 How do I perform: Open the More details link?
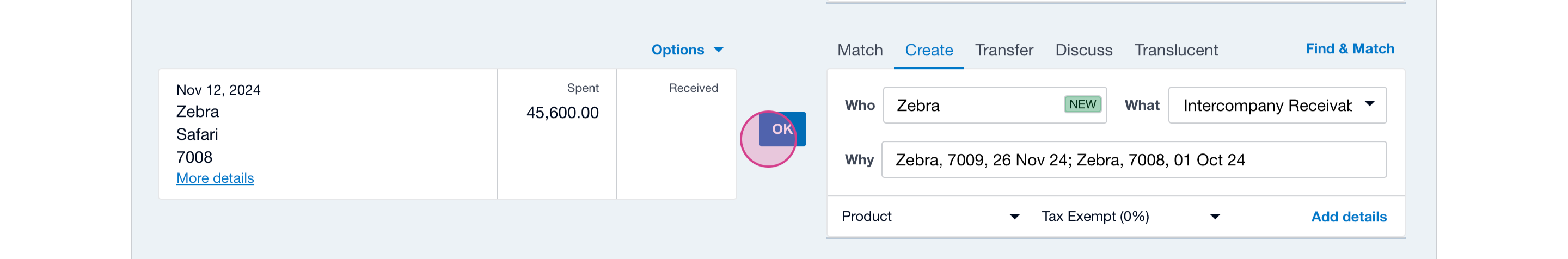point(215,178)
